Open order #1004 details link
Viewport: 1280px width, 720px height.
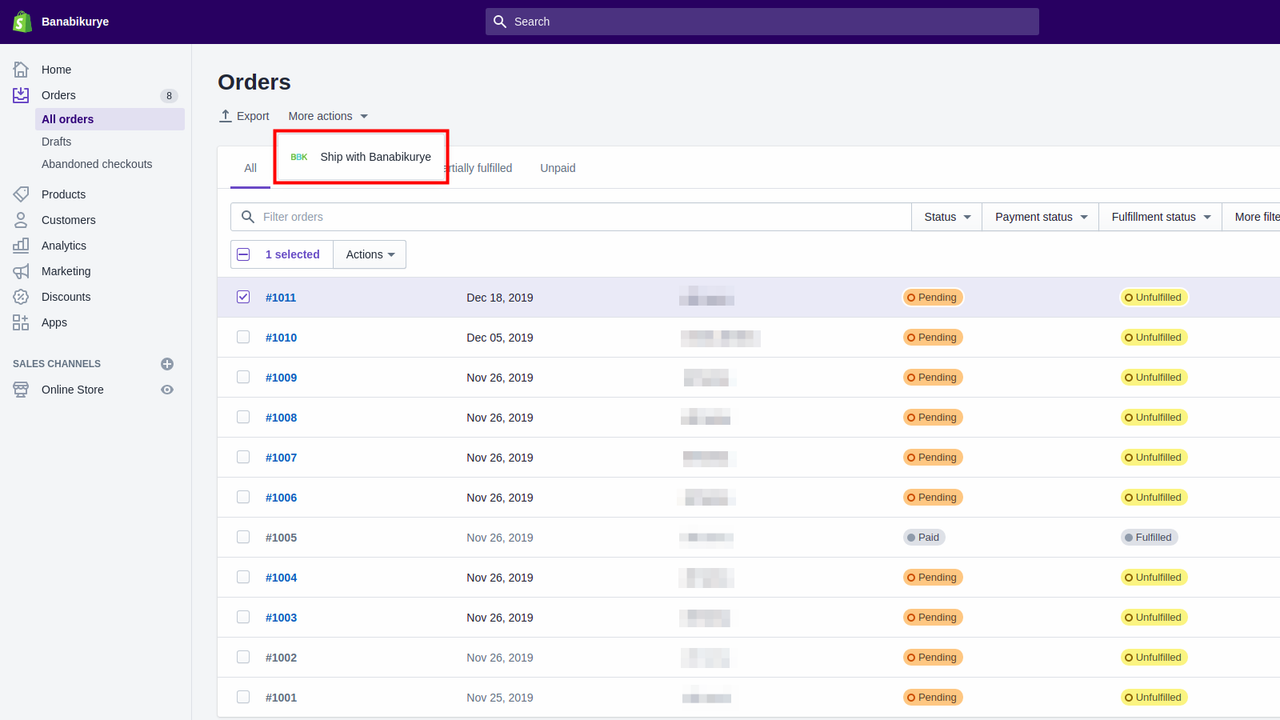(x=281, y=577)
